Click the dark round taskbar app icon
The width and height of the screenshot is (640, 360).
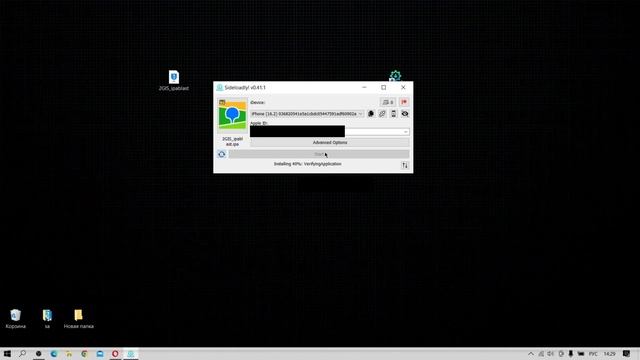coord(38,354)
